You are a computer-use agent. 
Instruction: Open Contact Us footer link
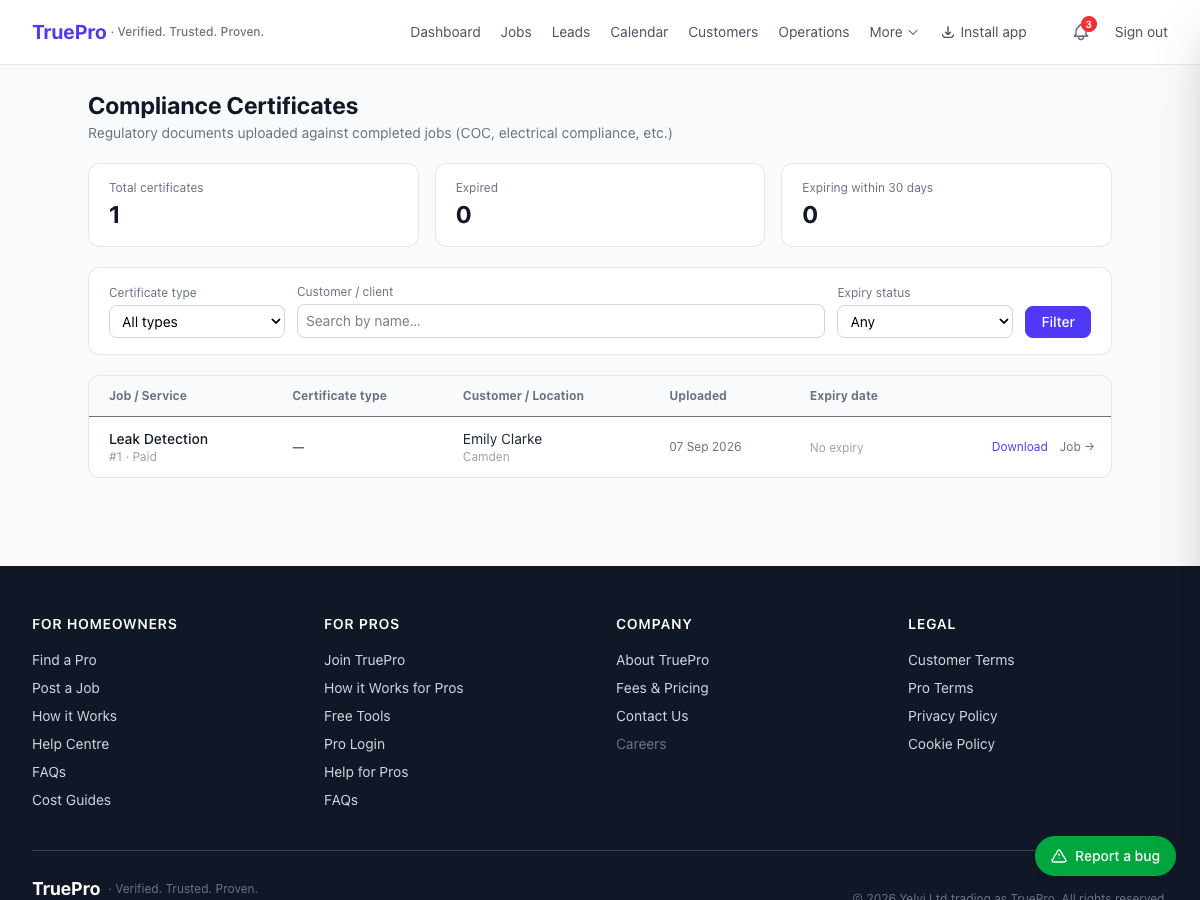(652, 716)
